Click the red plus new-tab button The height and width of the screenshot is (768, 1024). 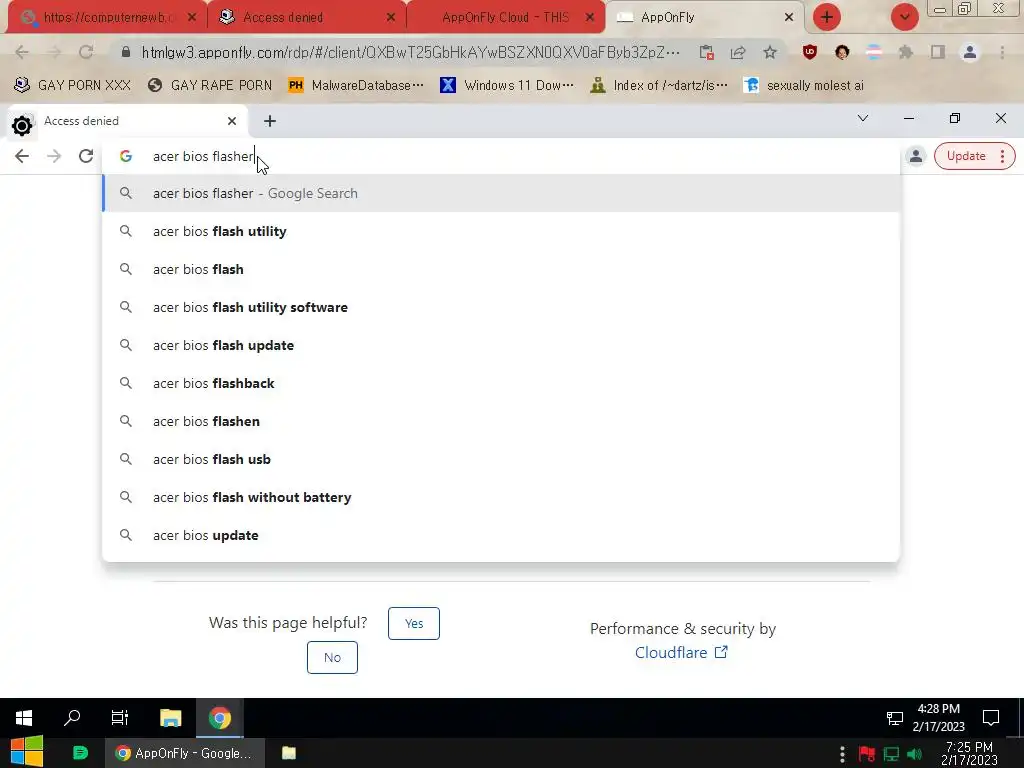pyautogui.click(x=827, y=17)
